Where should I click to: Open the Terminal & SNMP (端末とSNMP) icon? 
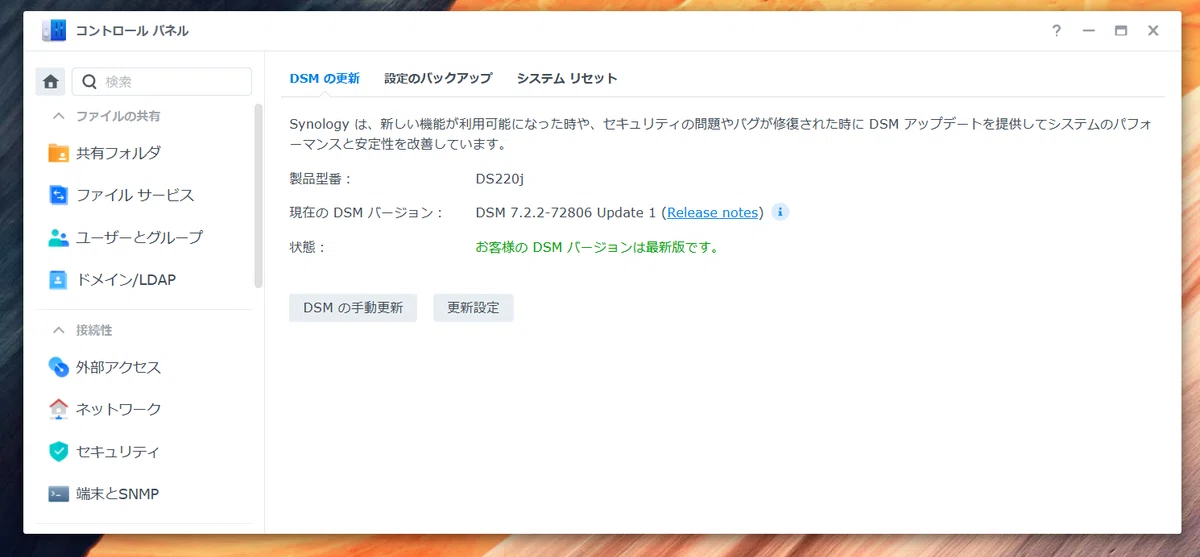coord(59,493)
